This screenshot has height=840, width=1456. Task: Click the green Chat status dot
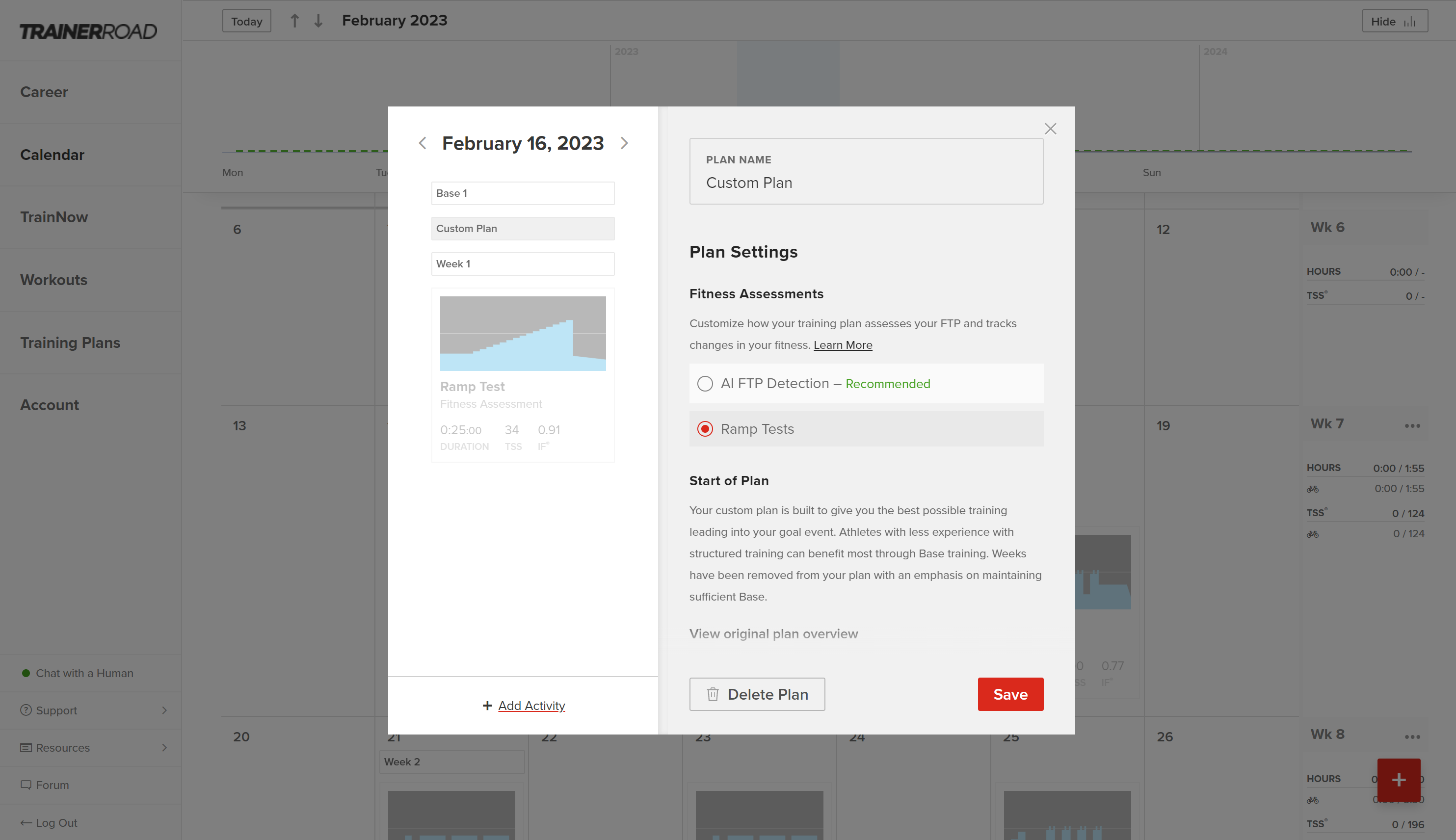point(26,673)
